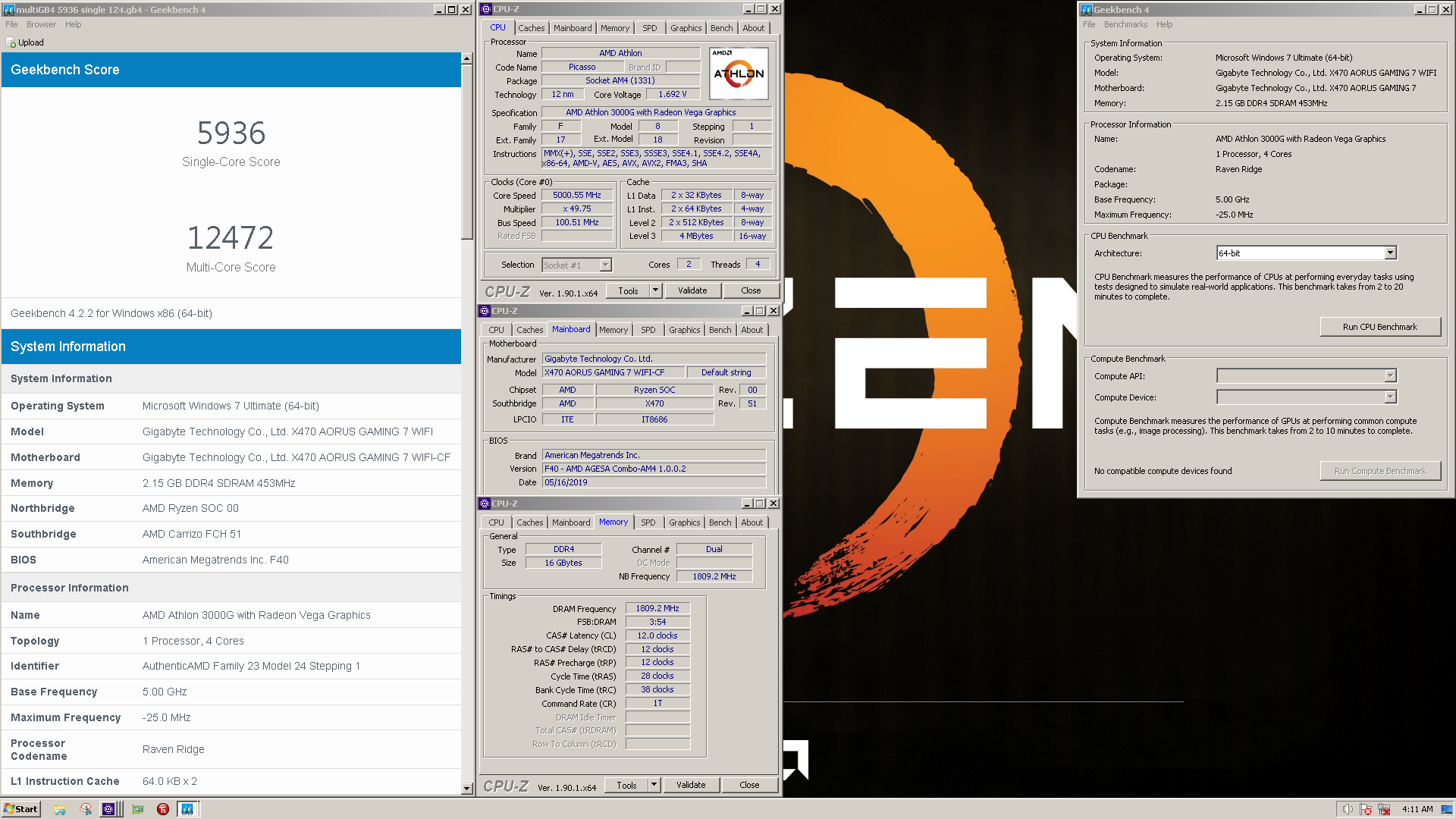
Task: Open the network status tray icon
Action: point(1384,809)
